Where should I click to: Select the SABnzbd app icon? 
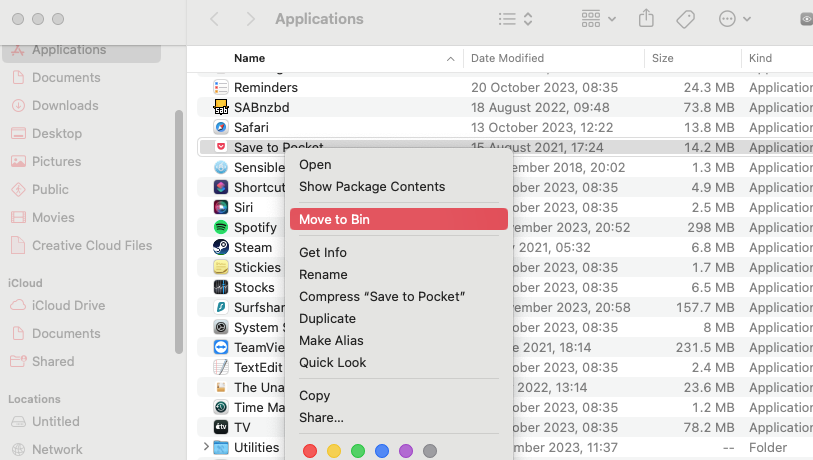click(x=221, y=107)
